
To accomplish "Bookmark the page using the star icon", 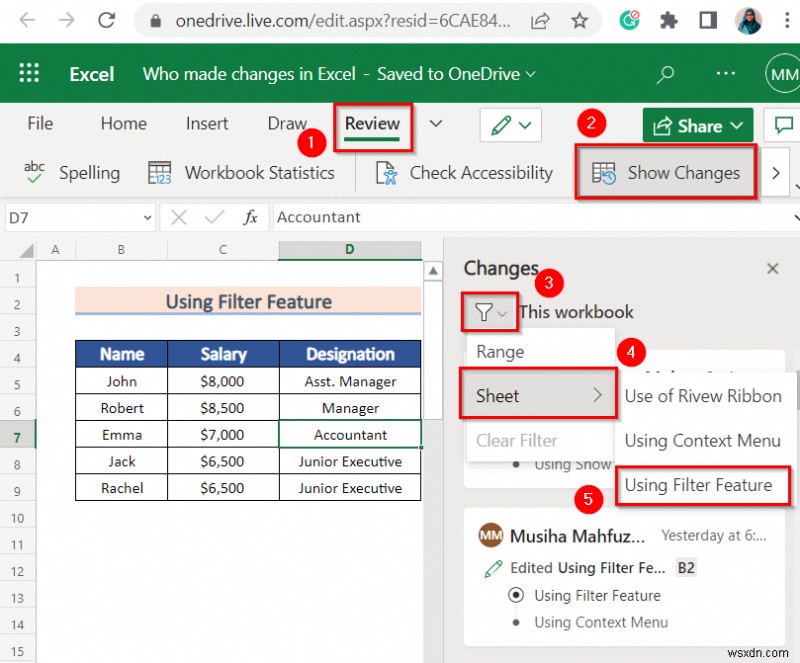I will pyautogui.click(x=579, y=18).
